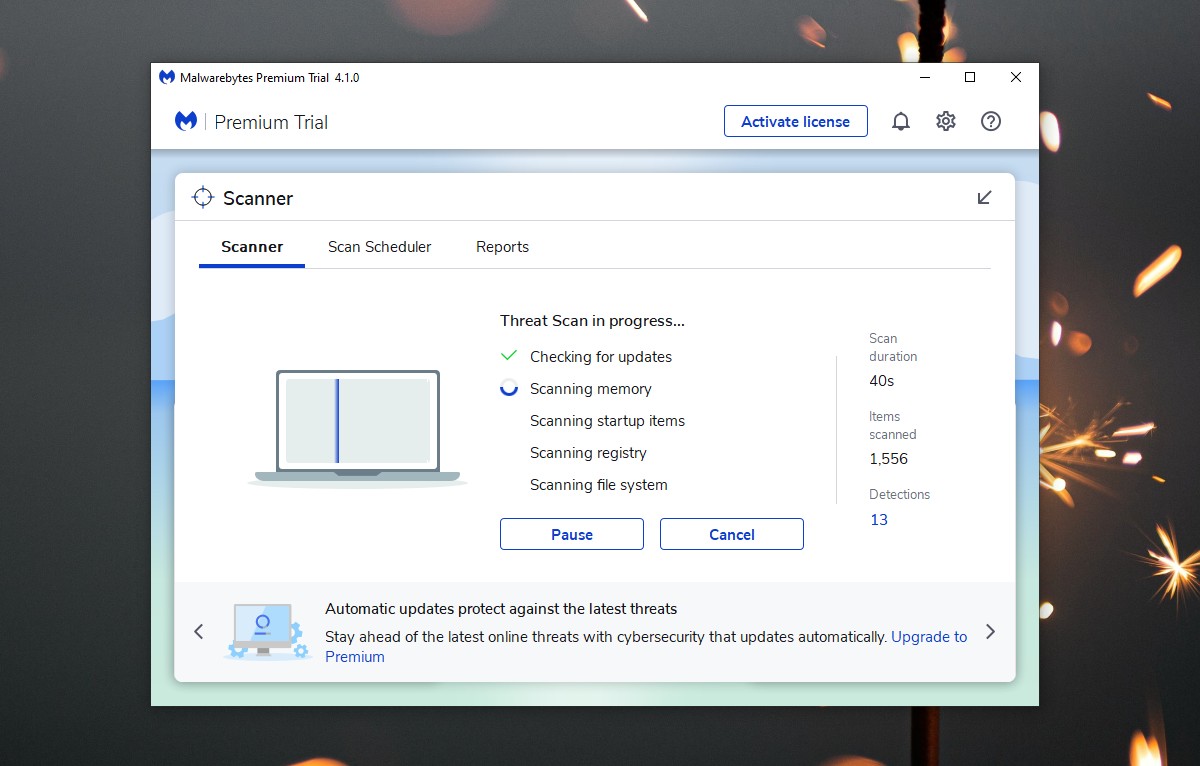Open settings via the gear icon
1200x766 pixels.
pyautogui.click(x=946, y=121)
